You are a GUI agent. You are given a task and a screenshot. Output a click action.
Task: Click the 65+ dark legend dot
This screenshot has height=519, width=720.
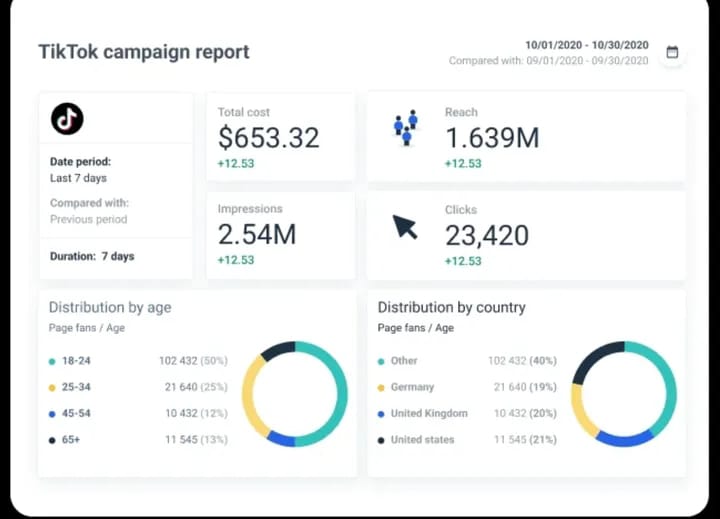pos(52,440)
